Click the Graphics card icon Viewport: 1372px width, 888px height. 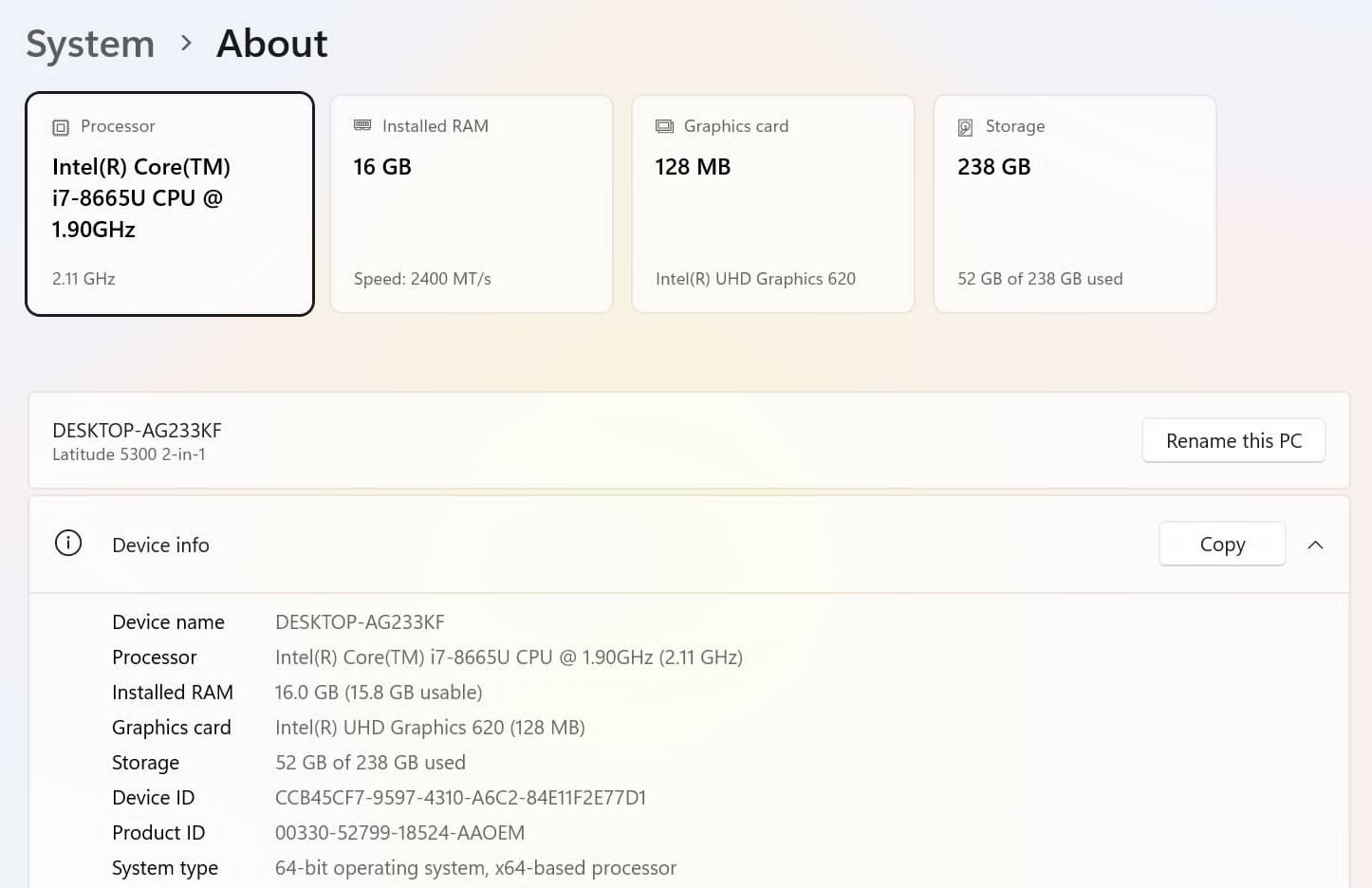point(664,126)
